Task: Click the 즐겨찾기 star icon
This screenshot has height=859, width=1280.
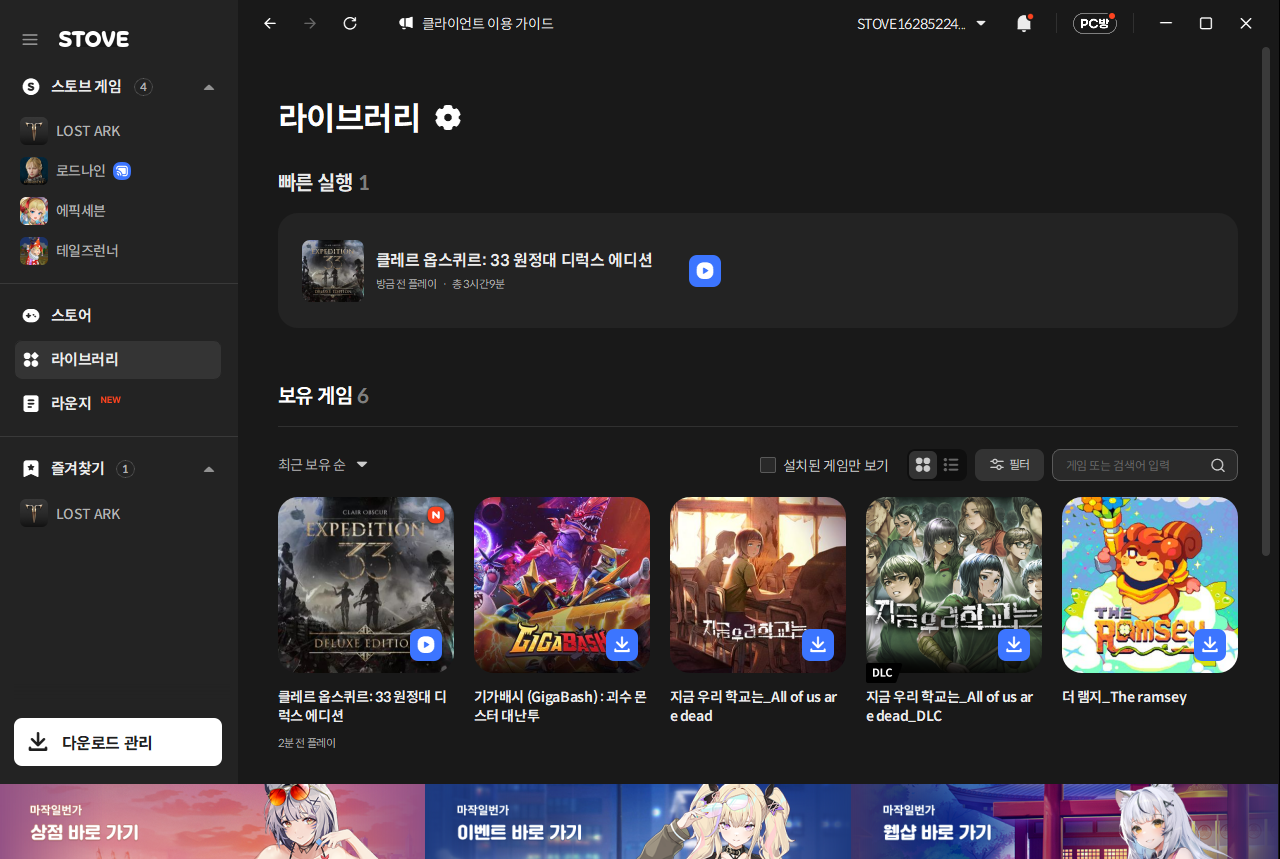Action: pyautogui.click(x=31, y=469)
